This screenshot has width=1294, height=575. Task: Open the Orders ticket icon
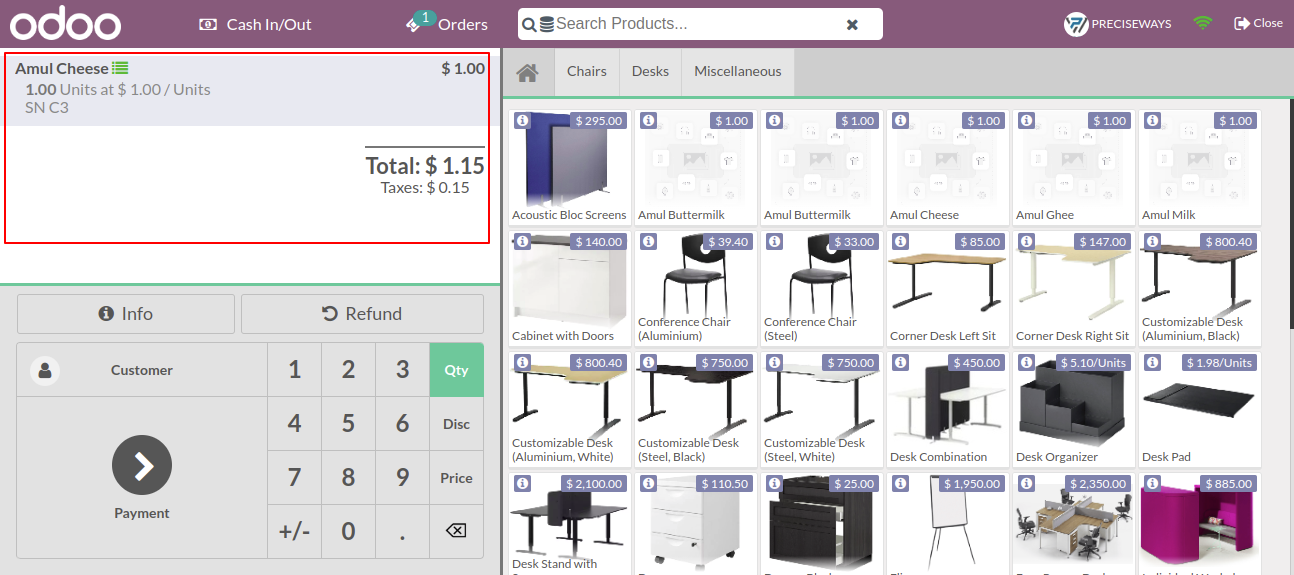pyautogui.click(x=420, y=23)
